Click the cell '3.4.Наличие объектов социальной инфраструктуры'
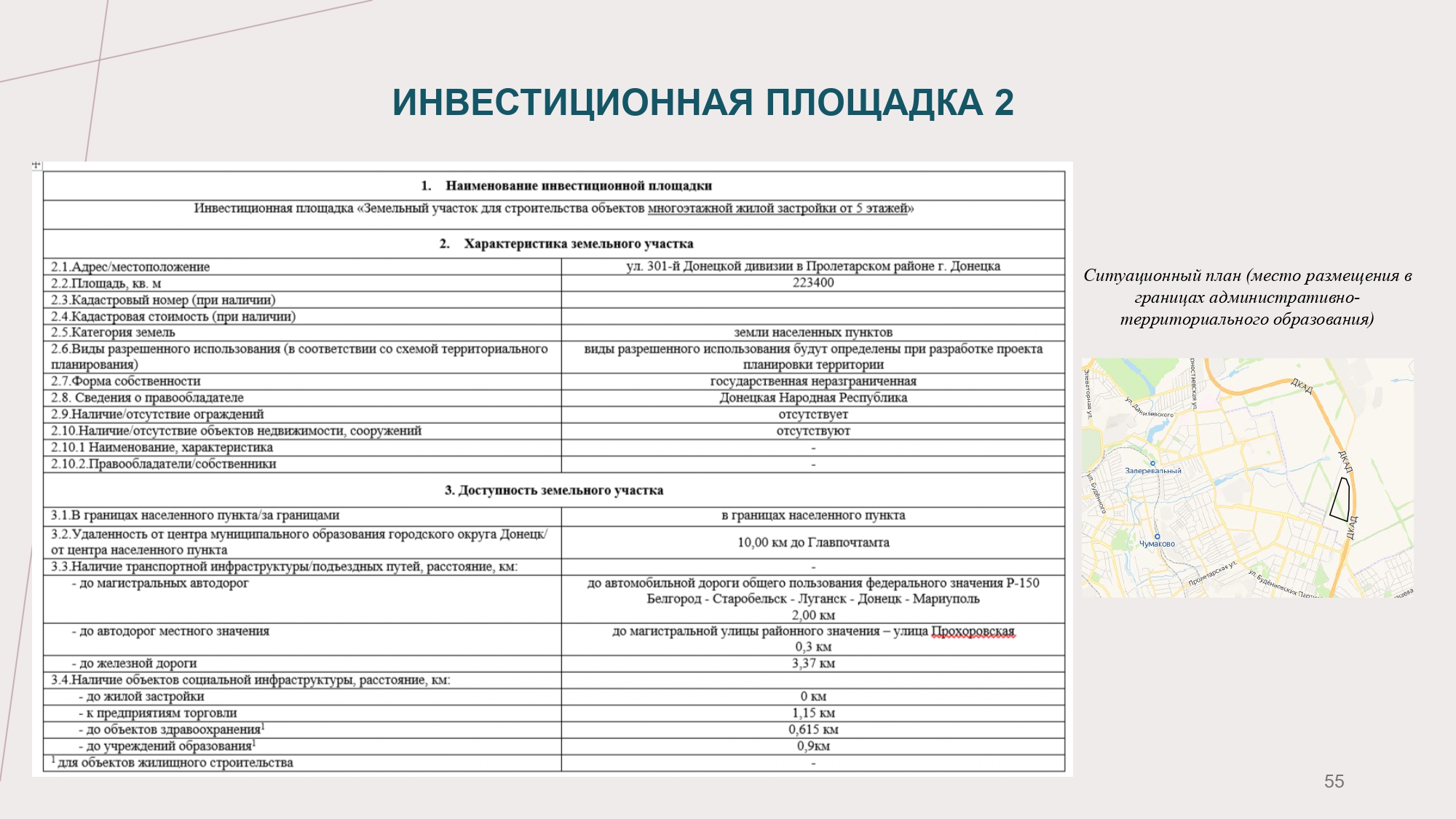The height and width of the screenshot is (819, 1456). click(x=302, y=680)
